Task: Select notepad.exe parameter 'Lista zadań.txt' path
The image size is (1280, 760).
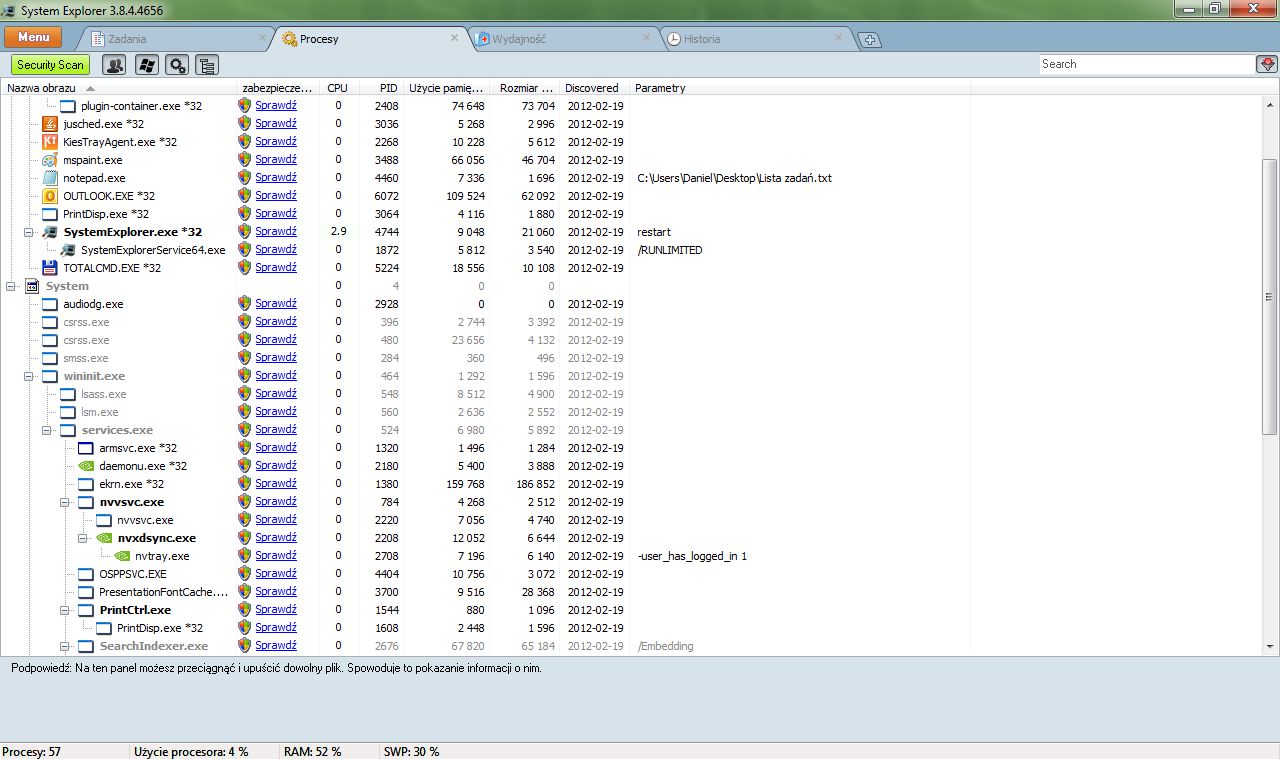Action: tap(735, 178)
